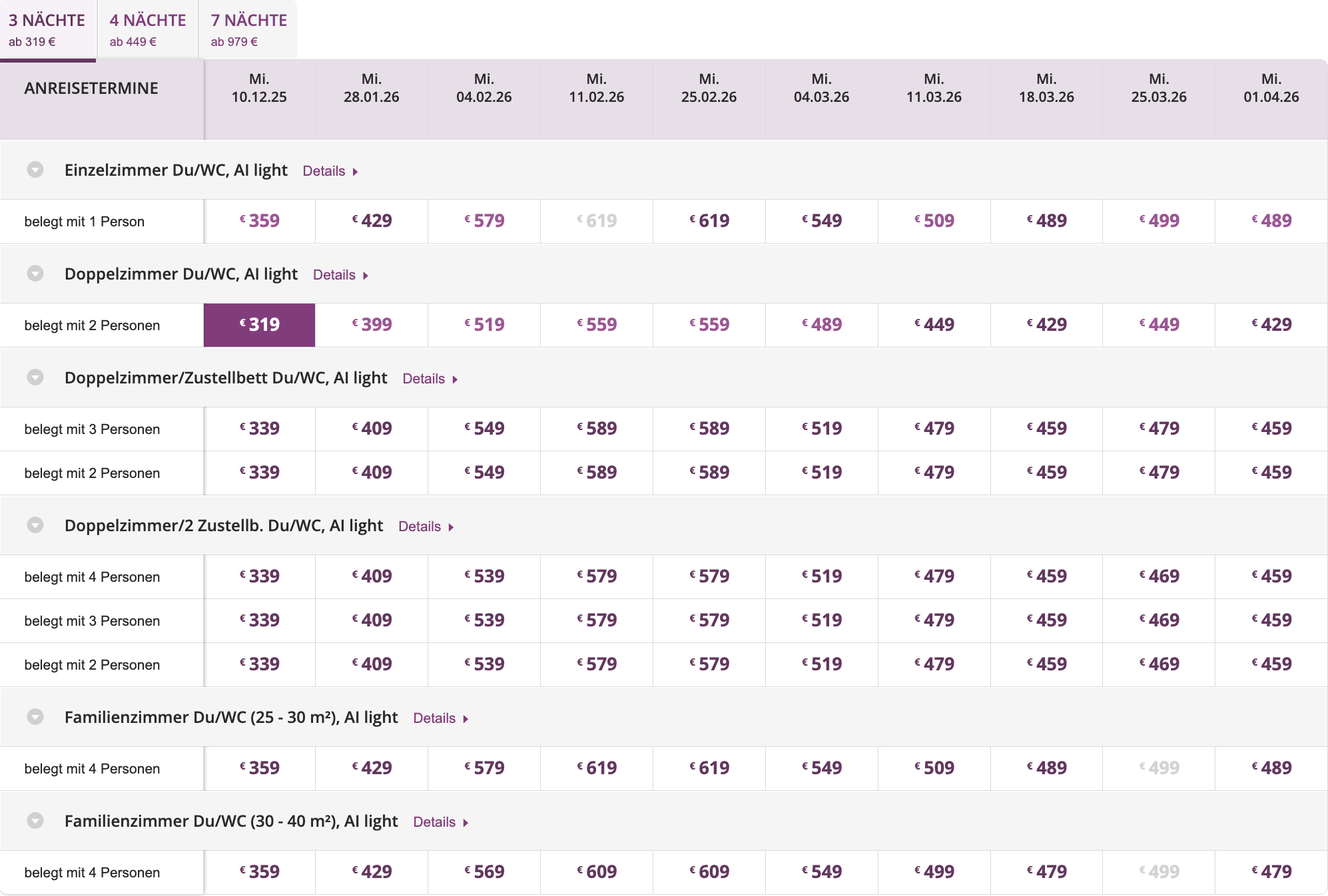Select highlighted €319 price on 10.12.25
This screenshot has width=1328, height=896.
coord(259,325)
